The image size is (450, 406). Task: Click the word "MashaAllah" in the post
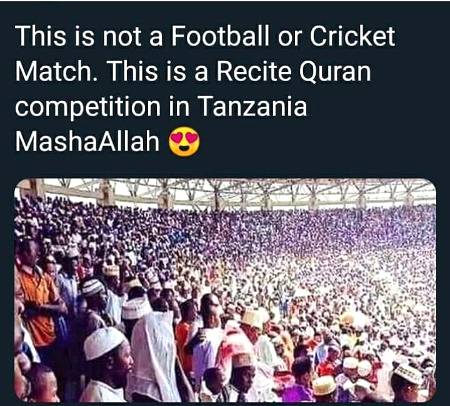click(x=87, y=142)
